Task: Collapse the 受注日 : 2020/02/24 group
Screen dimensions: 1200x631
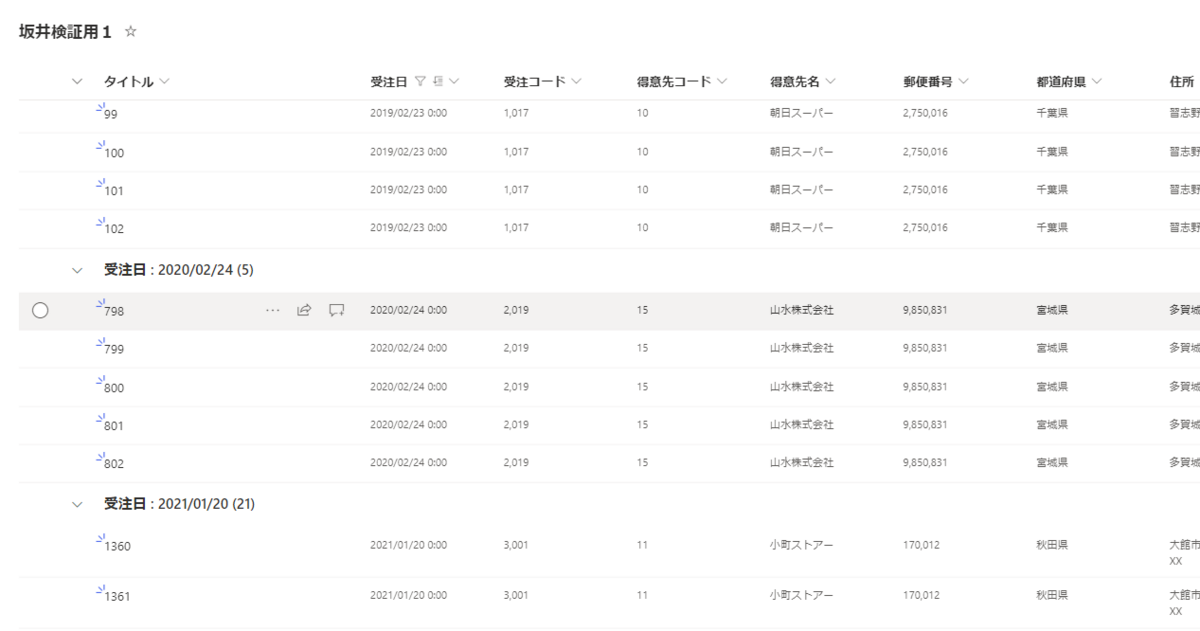Action: coord(76,270)
